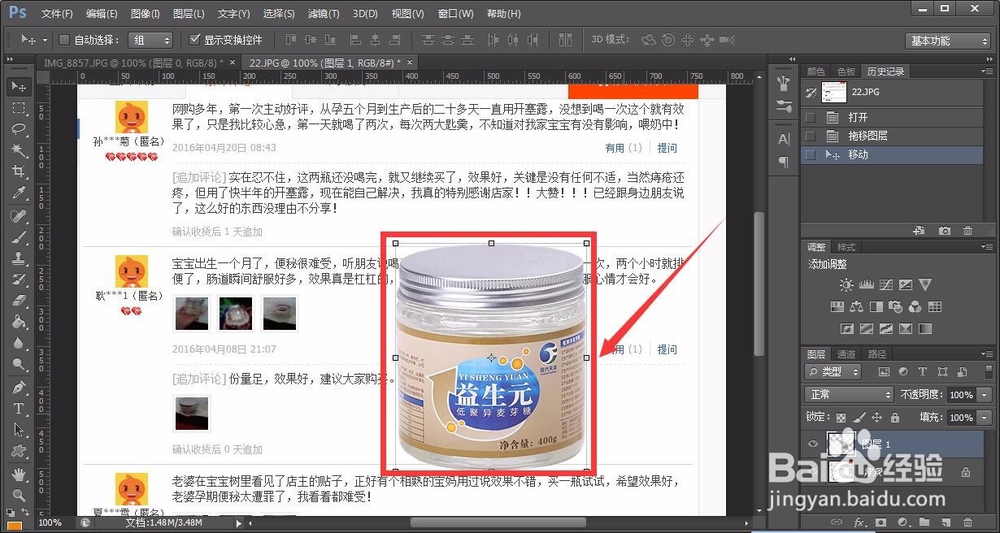Viewport: 1000px width, 533px height.
Task: Open the 滤镜(T) menu
Action: click(323, 13)
